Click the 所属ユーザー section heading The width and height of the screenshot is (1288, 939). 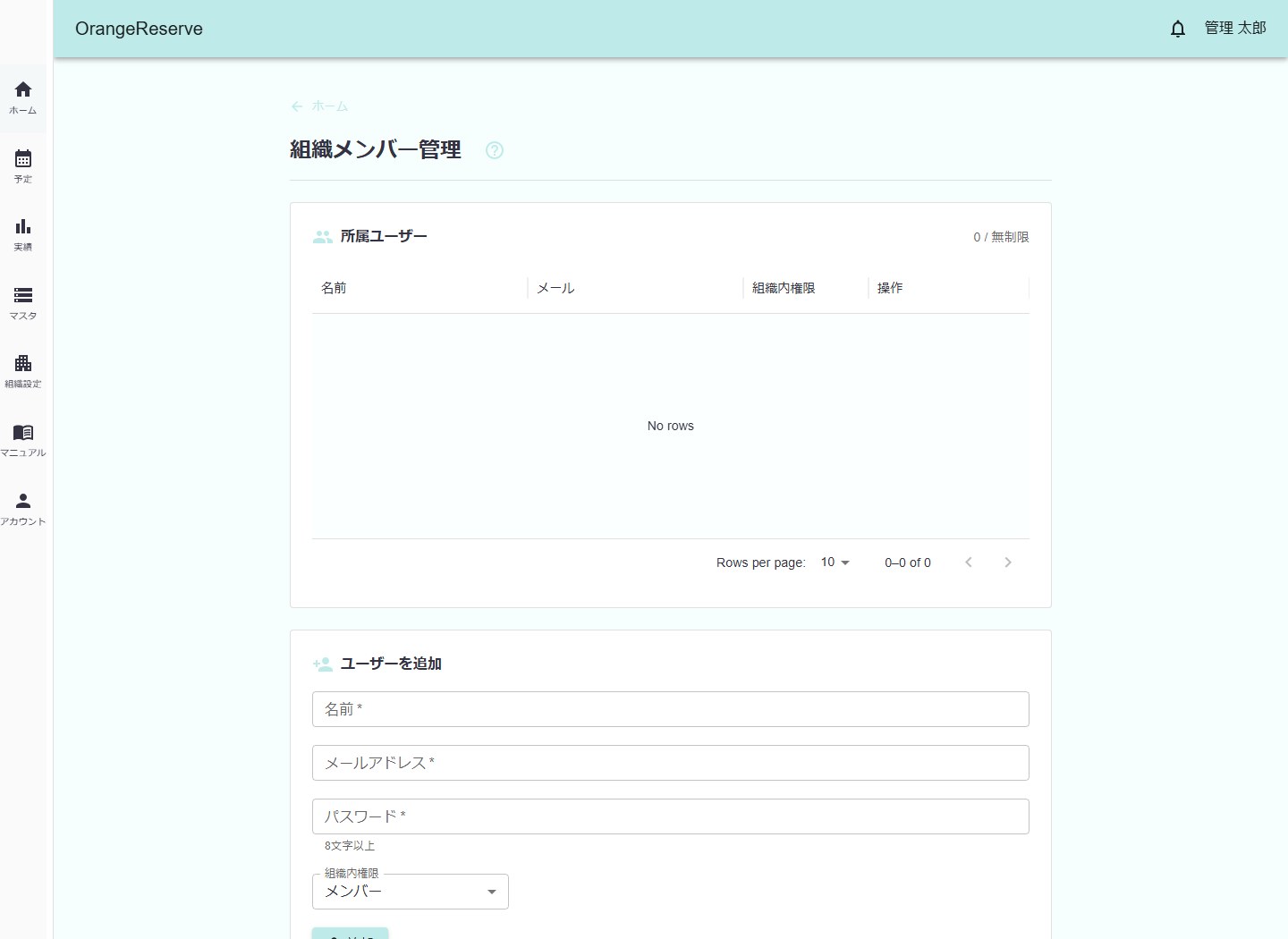[384, 236]
